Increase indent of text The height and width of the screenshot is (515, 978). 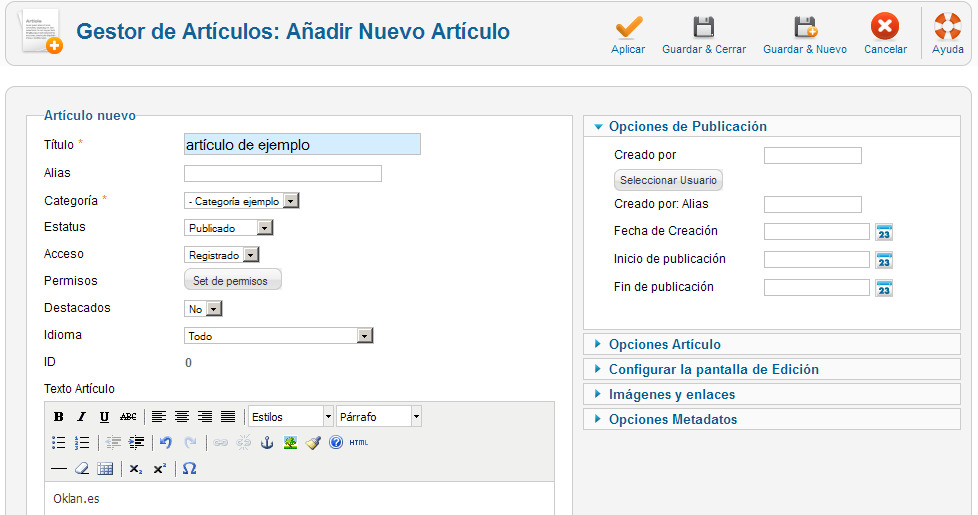pyautogui.click(x=137, y=443)
